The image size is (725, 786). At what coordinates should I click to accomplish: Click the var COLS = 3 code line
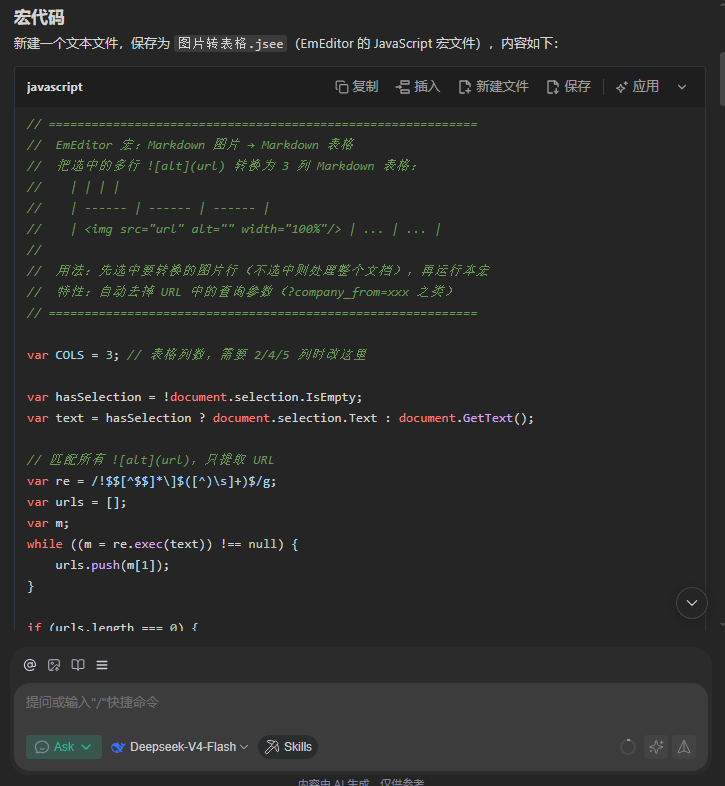(x=197, y=355)
